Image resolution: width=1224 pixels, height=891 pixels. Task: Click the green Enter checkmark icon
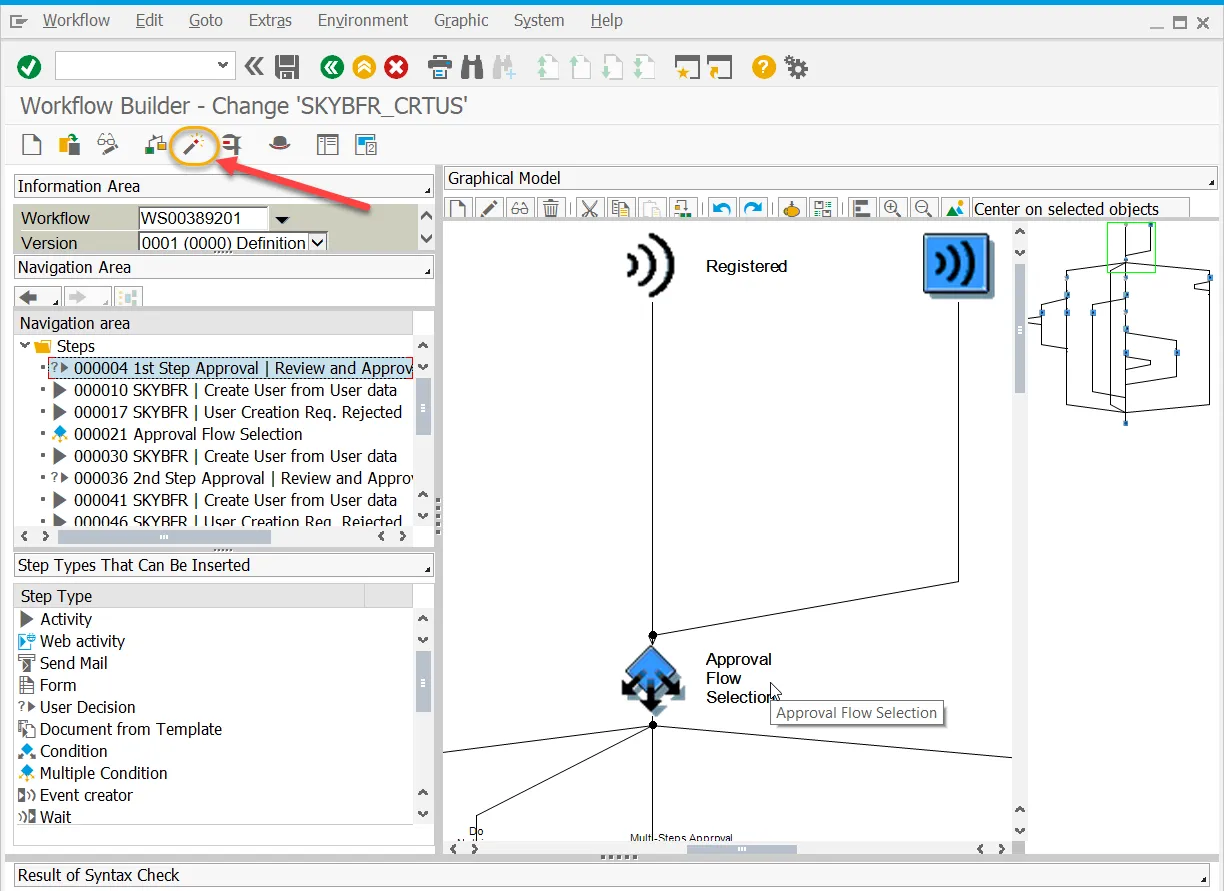tap(29, 67)
